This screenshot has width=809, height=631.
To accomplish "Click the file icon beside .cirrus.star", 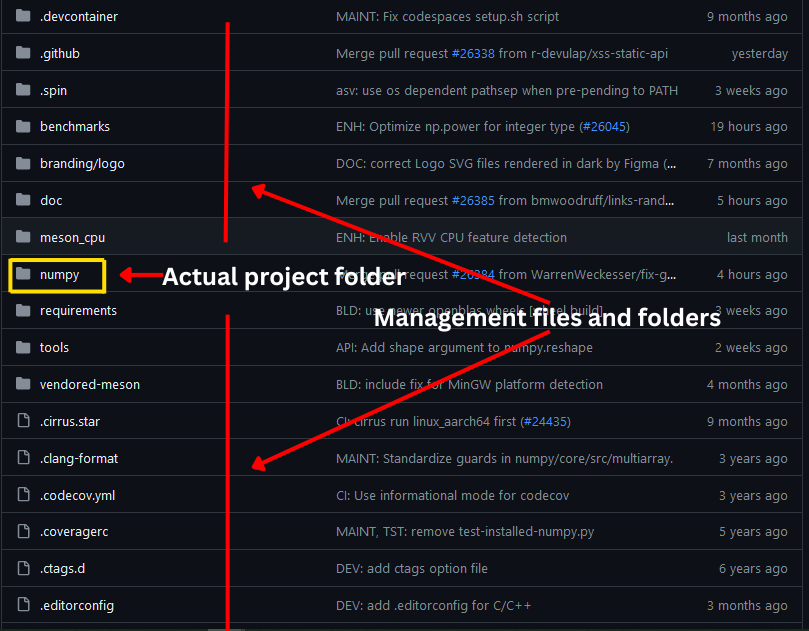I will (24, 420).
